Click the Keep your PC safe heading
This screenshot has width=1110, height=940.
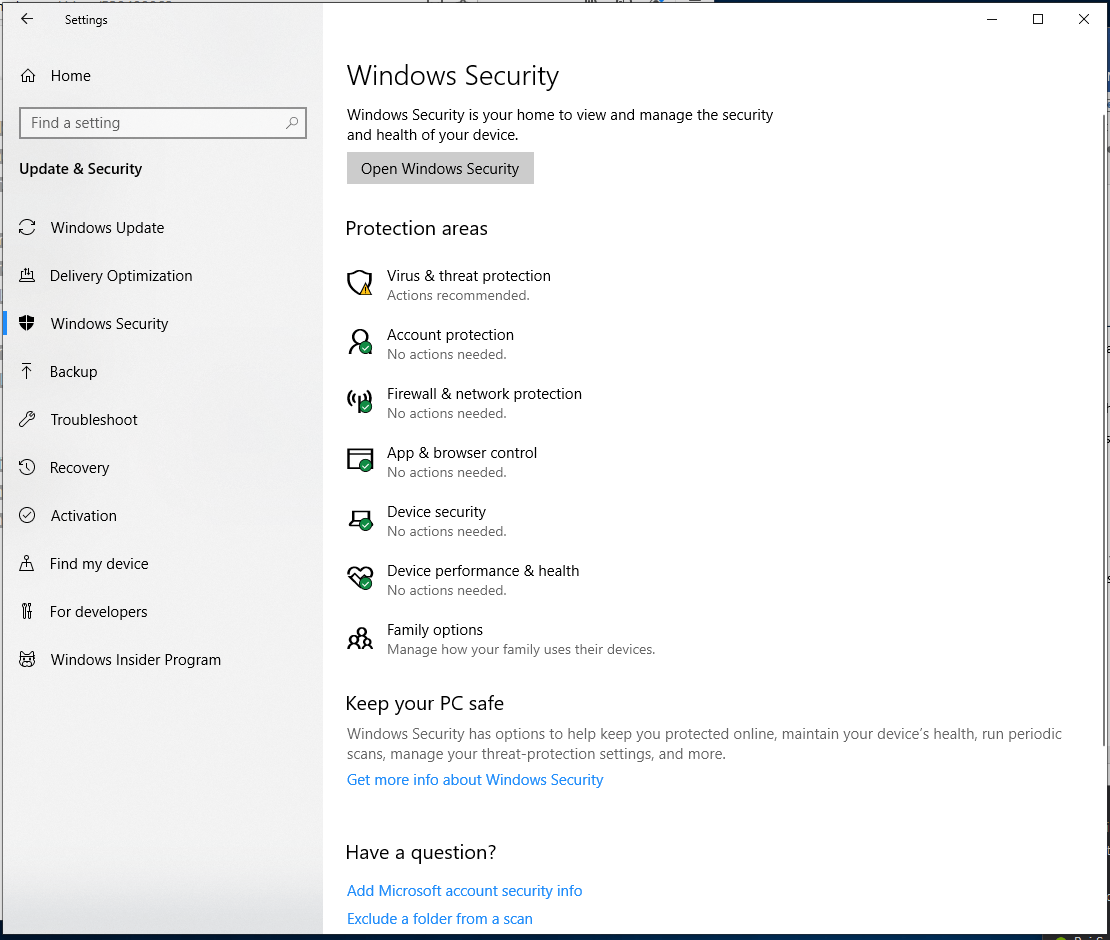425,704
